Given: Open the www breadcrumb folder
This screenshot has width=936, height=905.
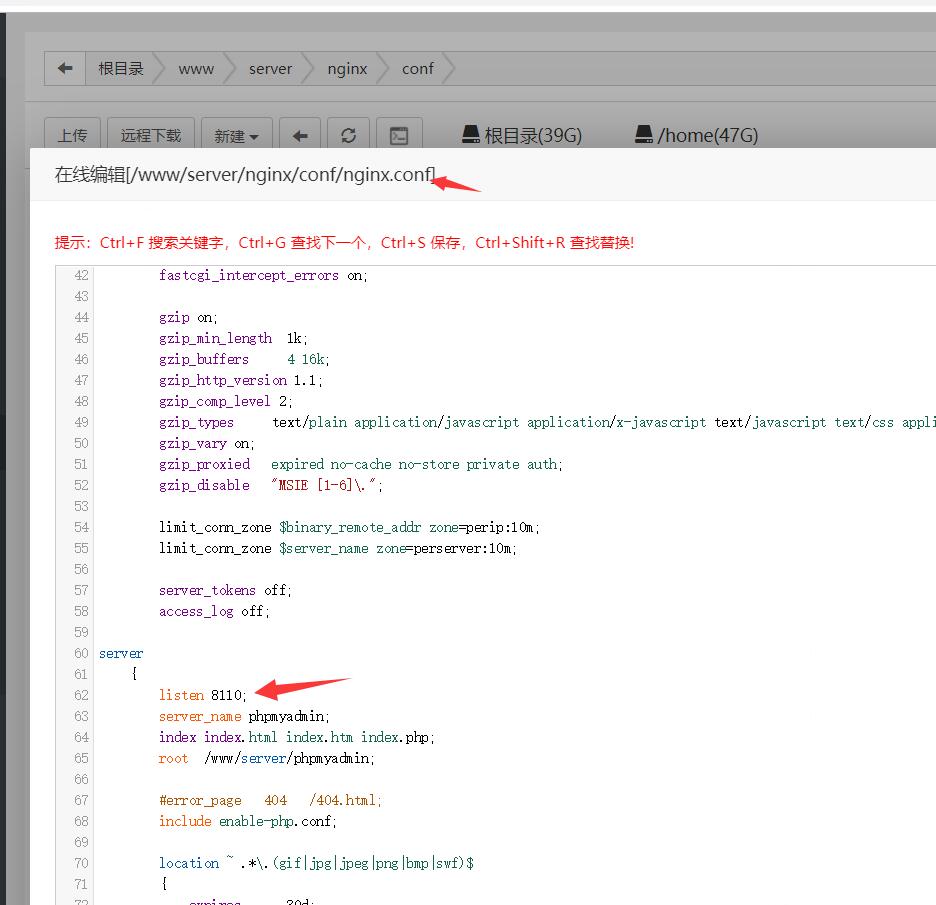Looking at the screenshot, I should pos(196,69).
